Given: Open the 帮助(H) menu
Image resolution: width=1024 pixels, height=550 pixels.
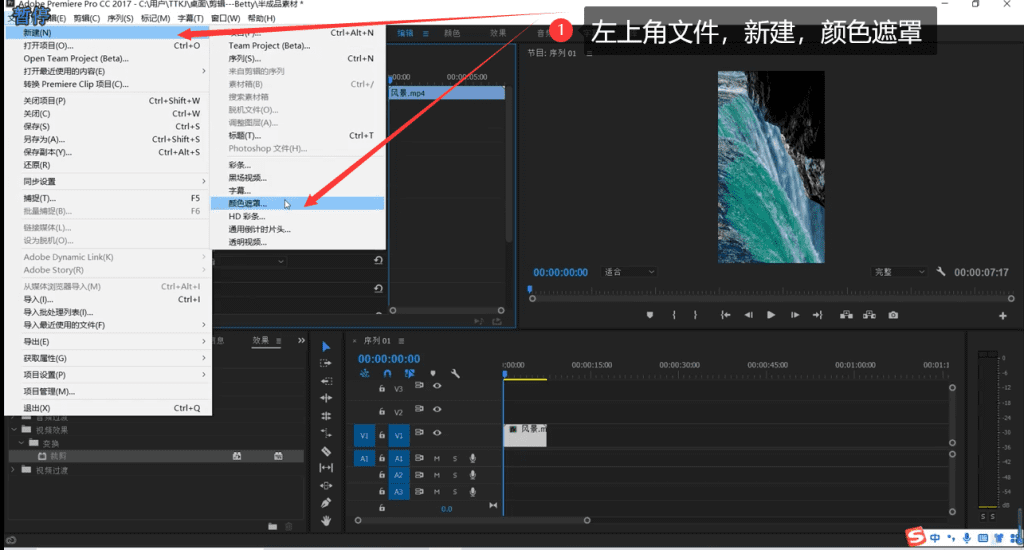Looking at the screenshot, I should pos(261,18).
